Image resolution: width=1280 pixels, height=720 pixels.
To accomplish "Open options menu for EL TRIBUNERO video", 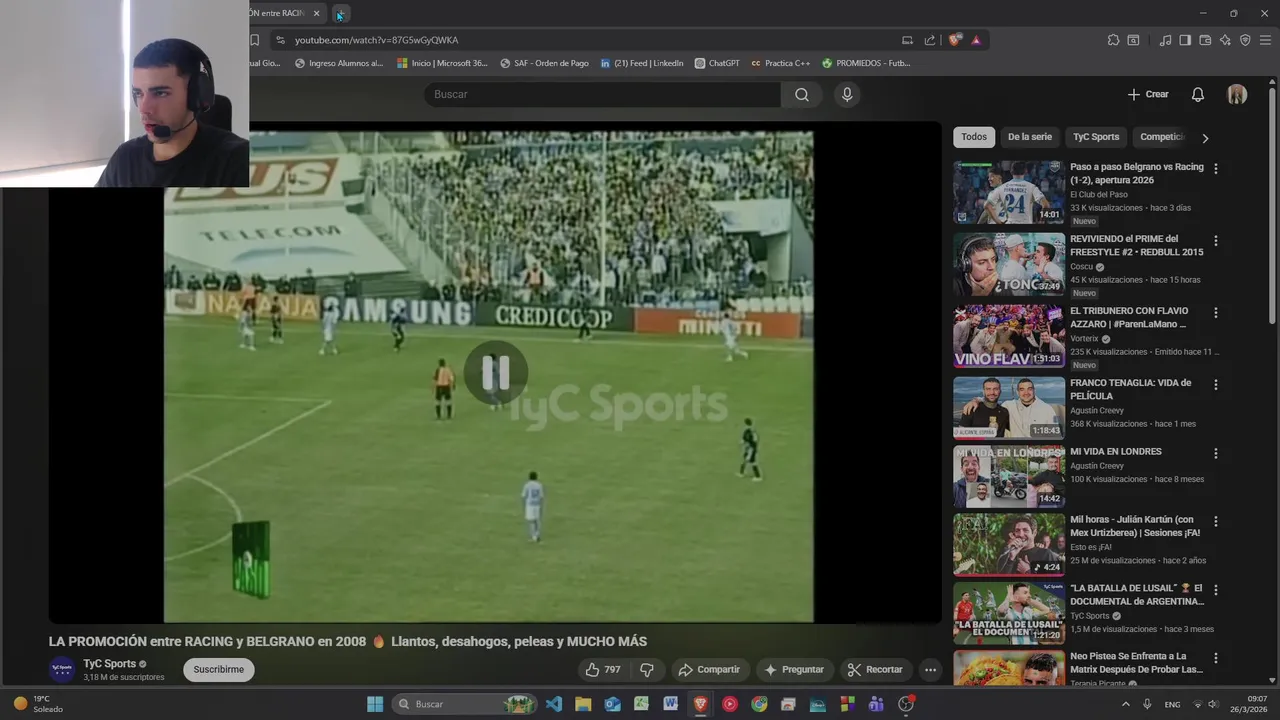I will tap(1216, 313).
